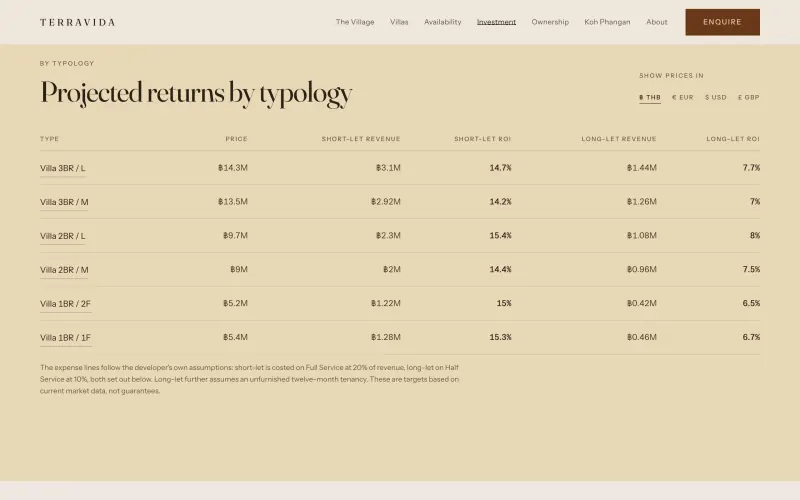The height and width of the screenshot is (500, 800).
Task: Click the BY TYPOLOGY section label
Action: pyautogui.click(x=67, y=63)
